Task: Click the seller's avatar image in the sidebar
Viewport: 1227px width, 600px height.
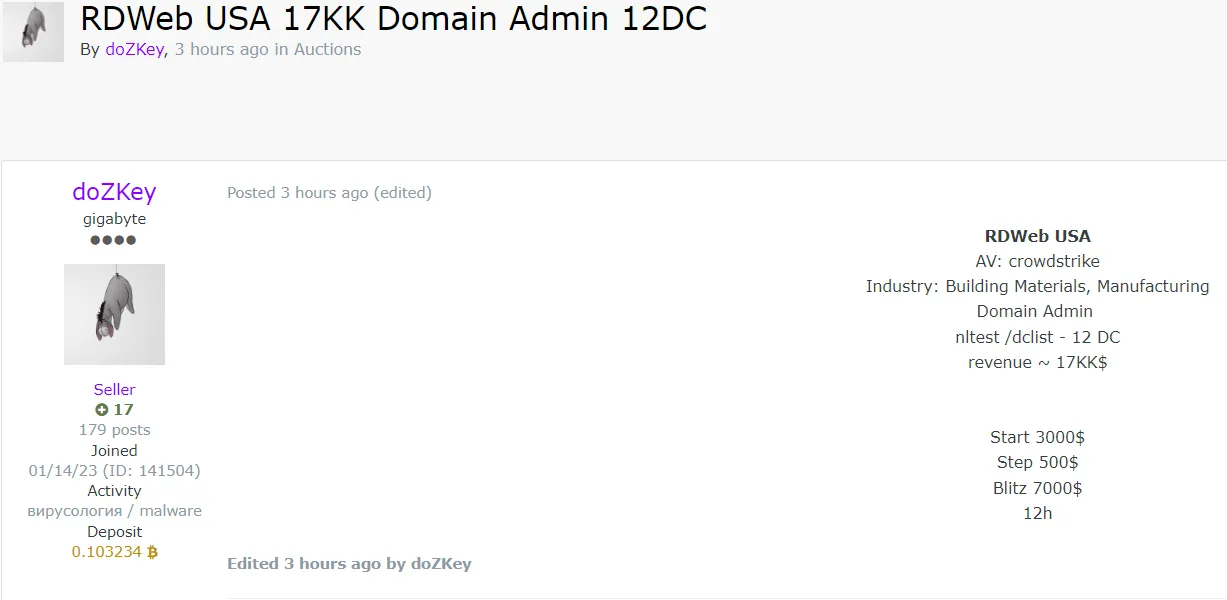Action: [114, 313]
